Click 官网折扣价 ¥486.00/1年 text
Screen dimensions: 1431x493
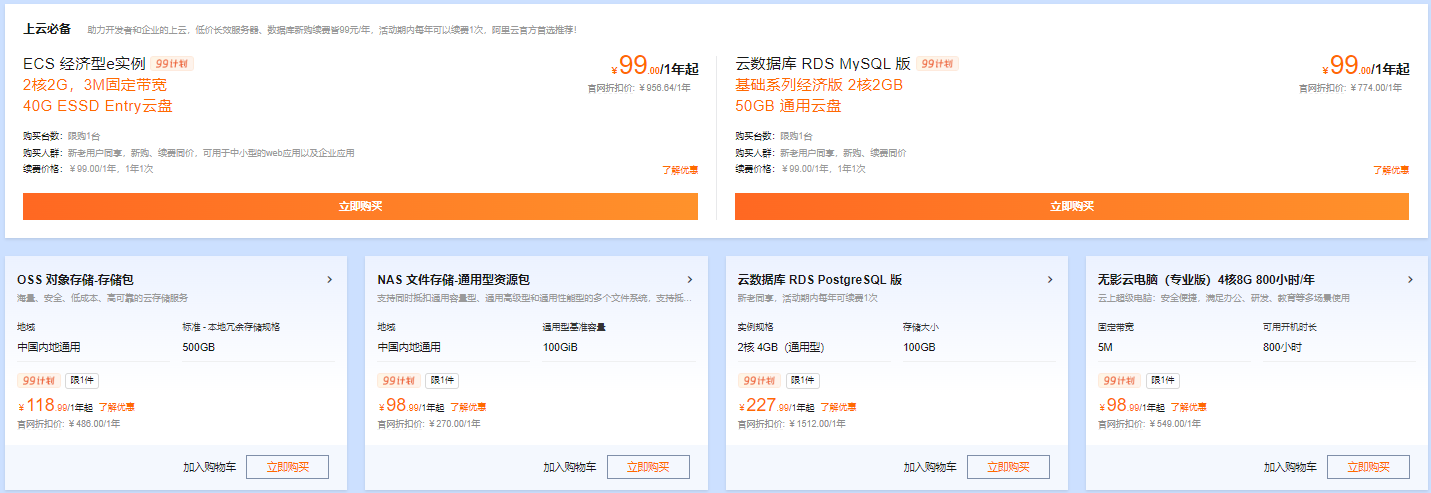pos(68,424)
